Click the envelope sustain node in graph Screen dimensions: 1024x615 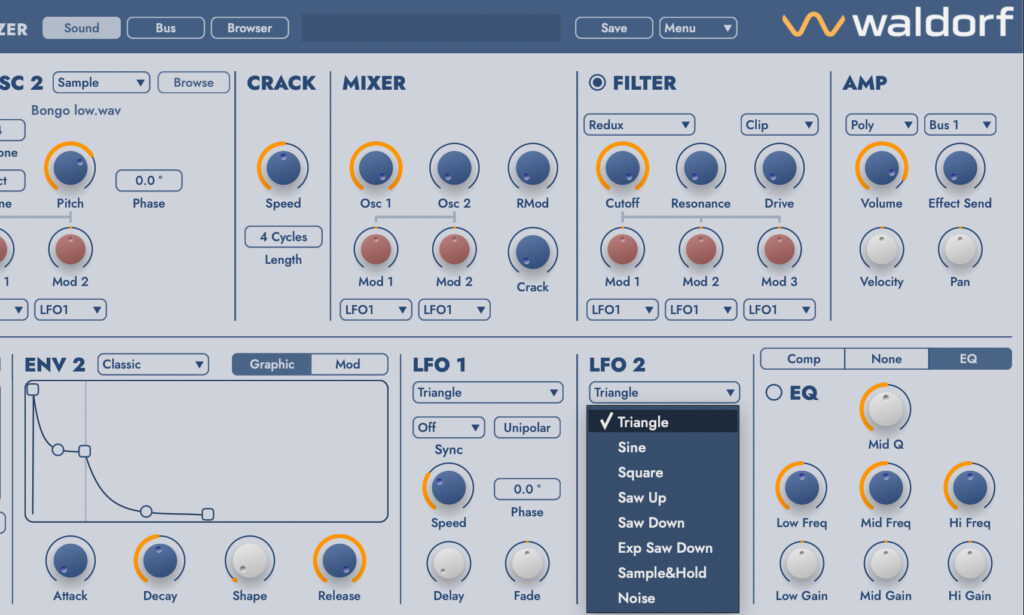[x=84, y=451]
